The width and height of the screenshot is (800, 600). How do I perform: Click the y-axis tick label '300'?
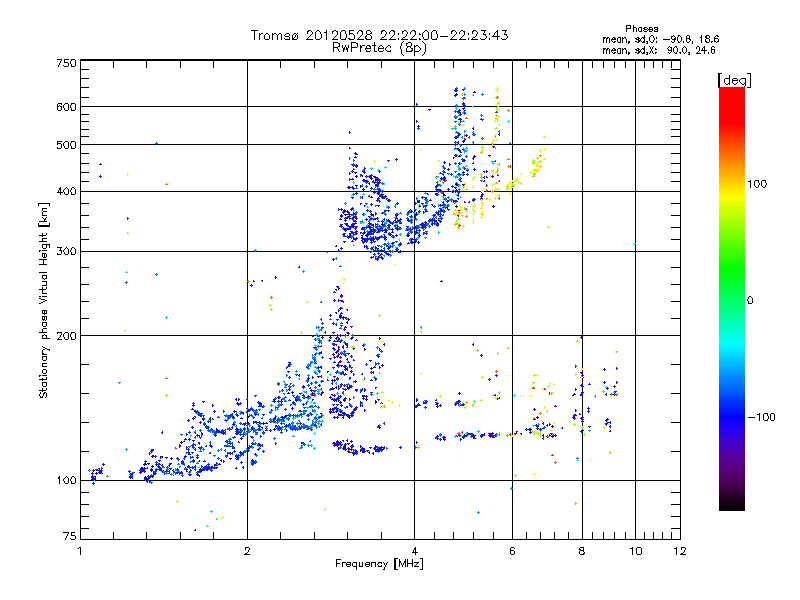pyautogui.click(x=66, y=252)
